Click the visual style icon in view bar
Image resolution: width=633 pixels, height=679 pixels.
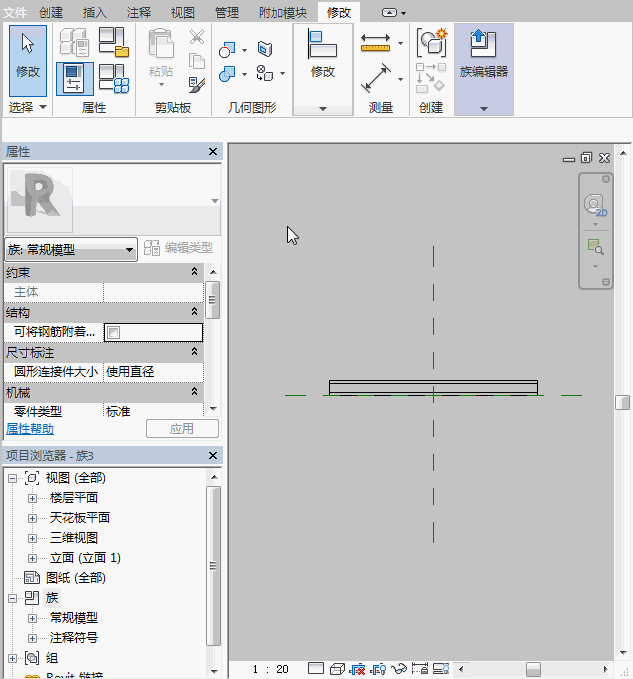337,668
